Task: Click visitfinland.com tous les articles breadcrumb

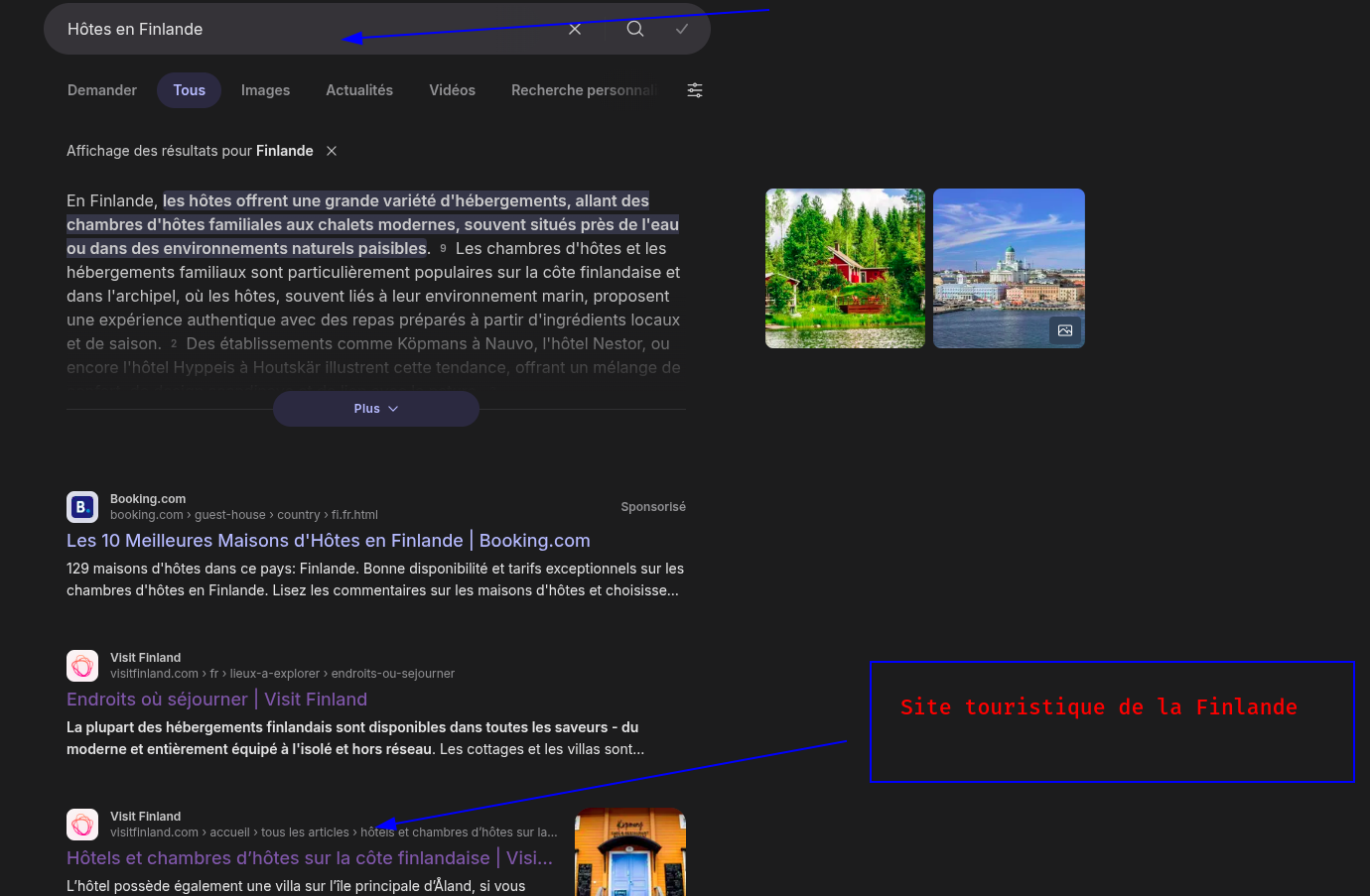Action: [335, 832]
